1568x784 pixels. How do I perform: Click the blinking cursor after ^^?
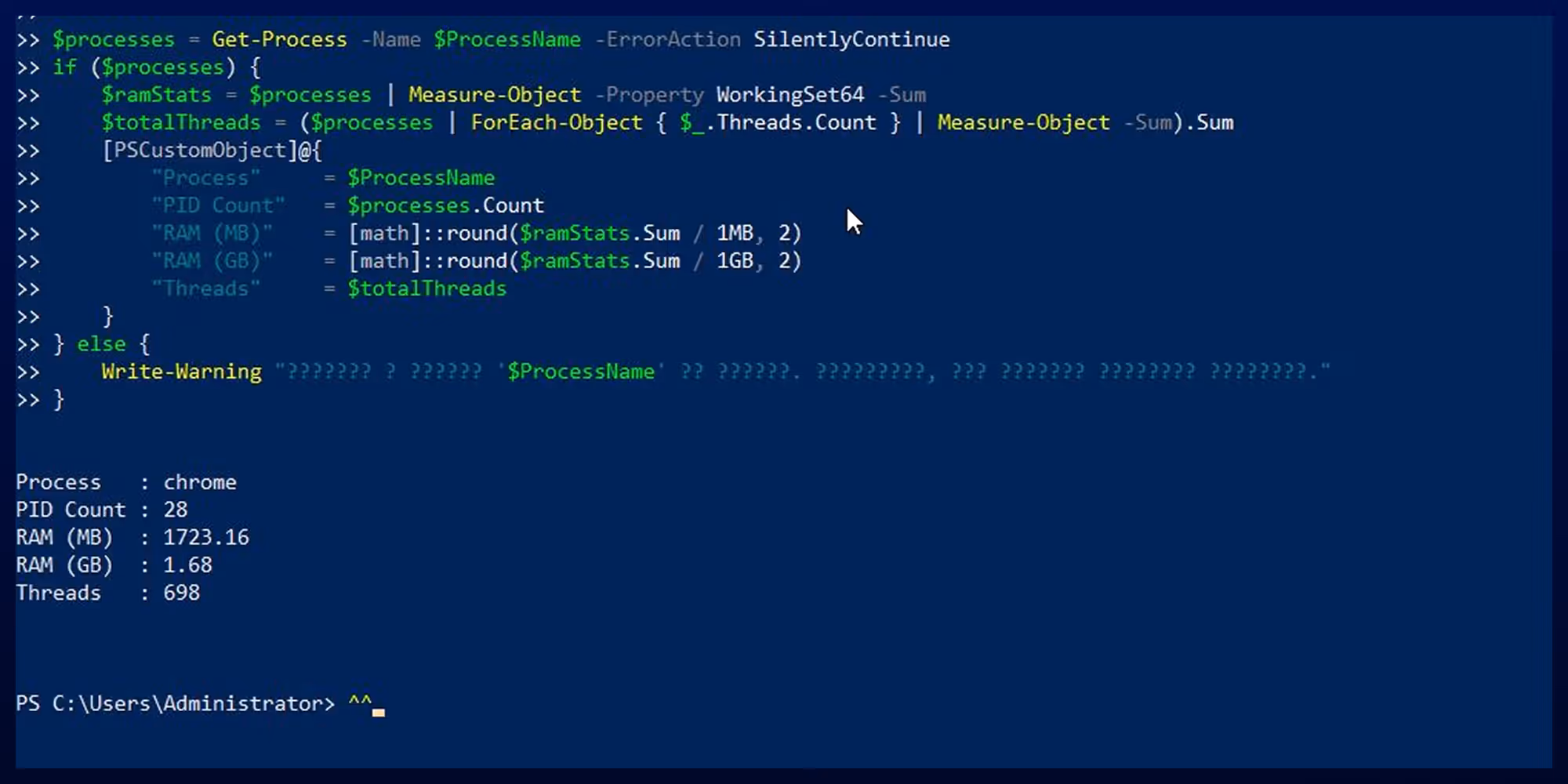[379, 713]
